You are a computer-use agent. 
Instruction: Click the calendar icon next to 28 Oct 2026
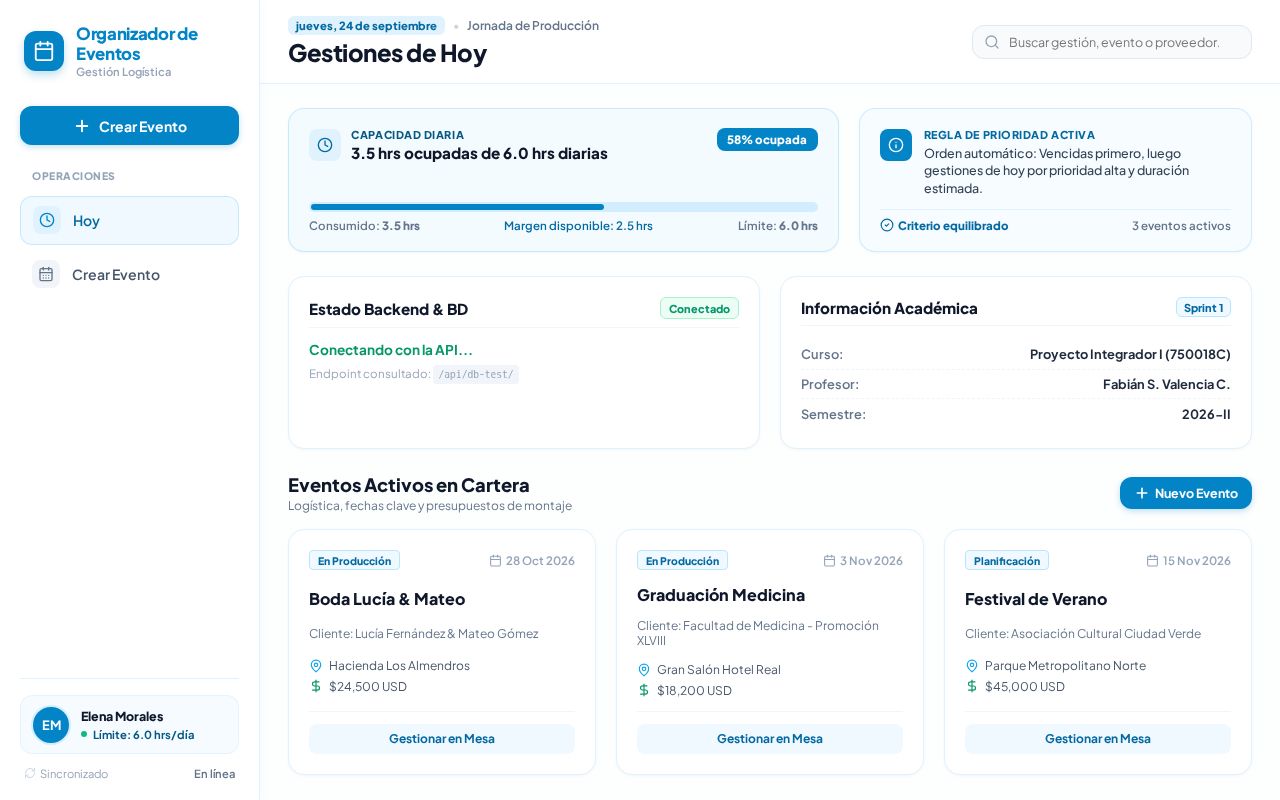coord(495,560)
